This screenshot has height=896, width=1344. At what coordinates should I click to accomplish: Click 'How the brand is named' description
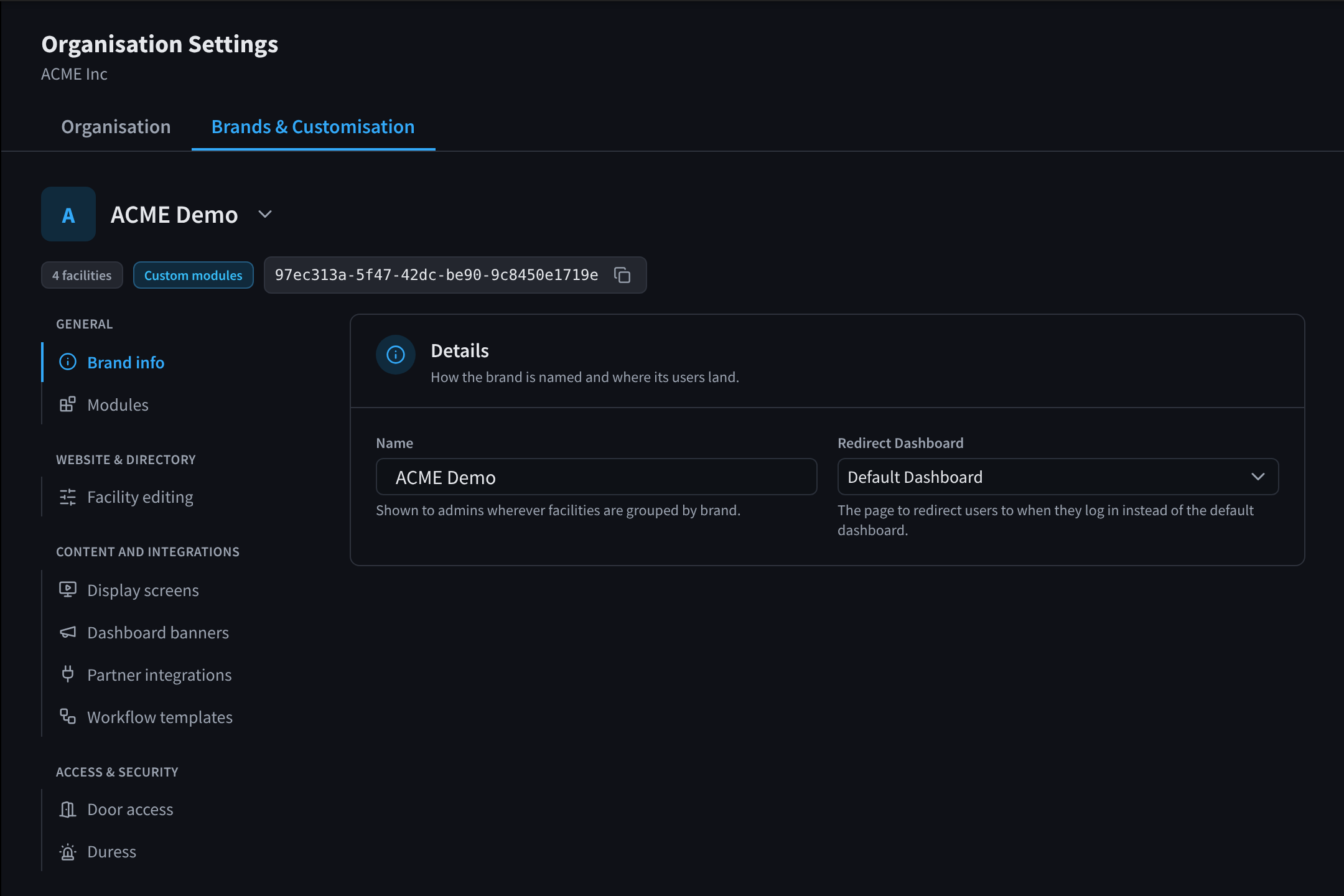click(x=585, y=377)
